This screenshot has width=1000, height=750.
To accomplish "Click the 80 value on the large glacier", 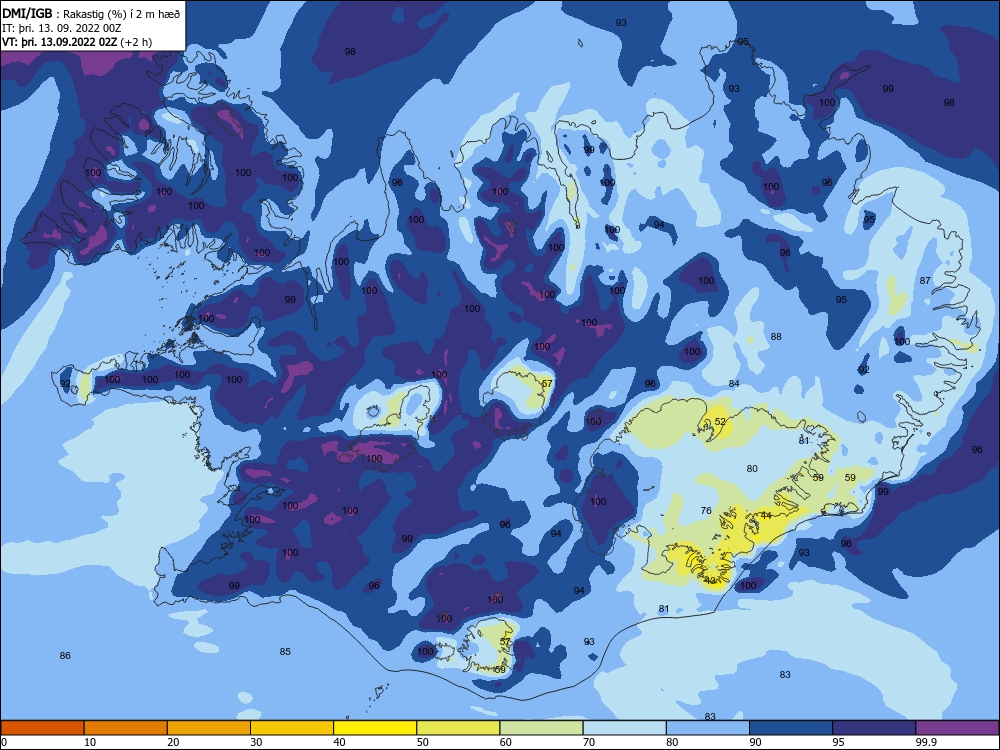I will (x=752, y=468).
